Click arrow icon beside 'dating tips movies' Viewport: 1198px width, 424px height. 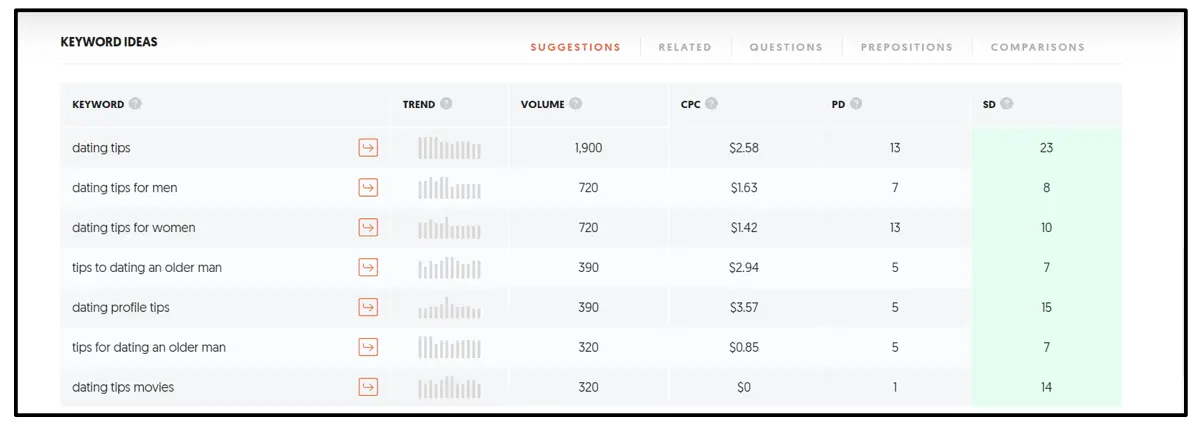[368, 387]
